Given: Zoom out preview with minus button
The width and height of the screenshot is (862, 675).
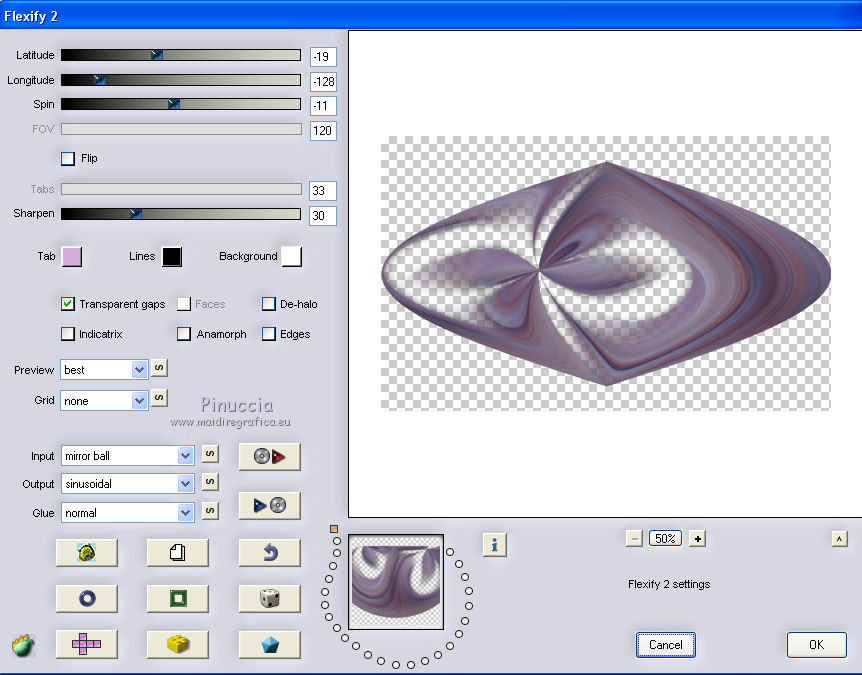Looking at the screenshot, I should (634, 539).
